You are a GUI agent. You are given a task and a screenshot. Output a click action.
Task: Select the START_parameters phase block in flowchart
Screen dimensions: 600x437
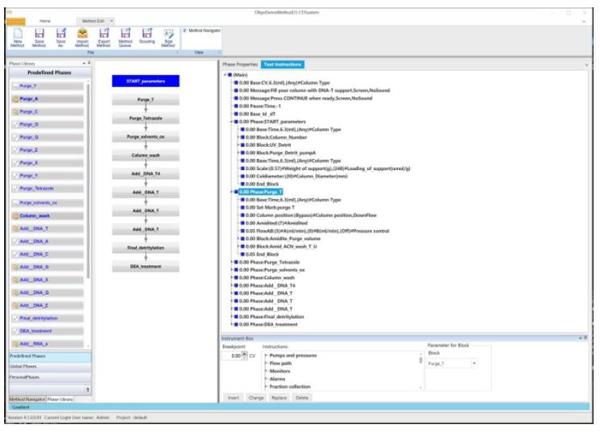tap(146, 80)
